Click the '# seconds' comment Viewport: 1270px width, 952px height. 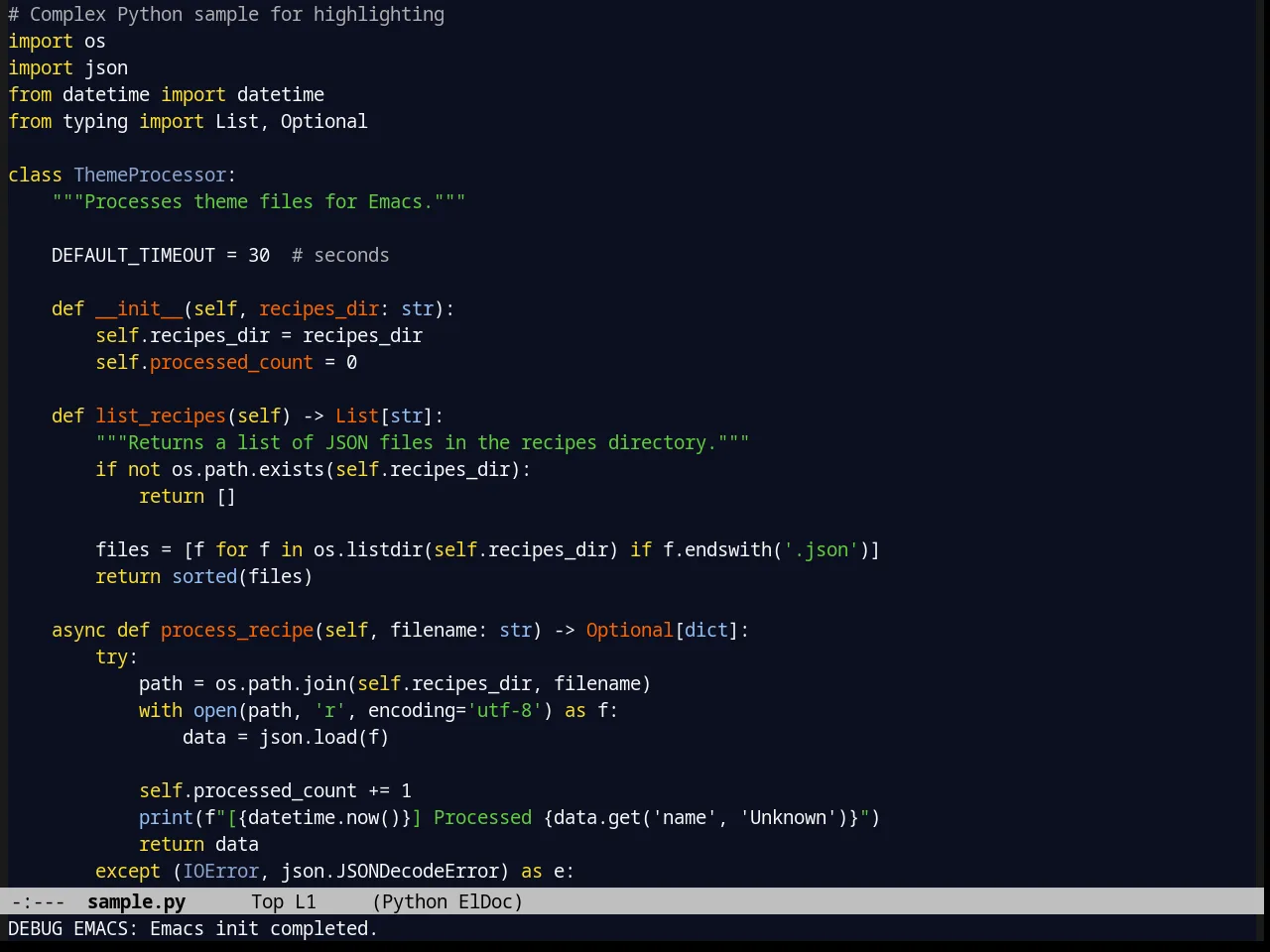coord(340,255)
